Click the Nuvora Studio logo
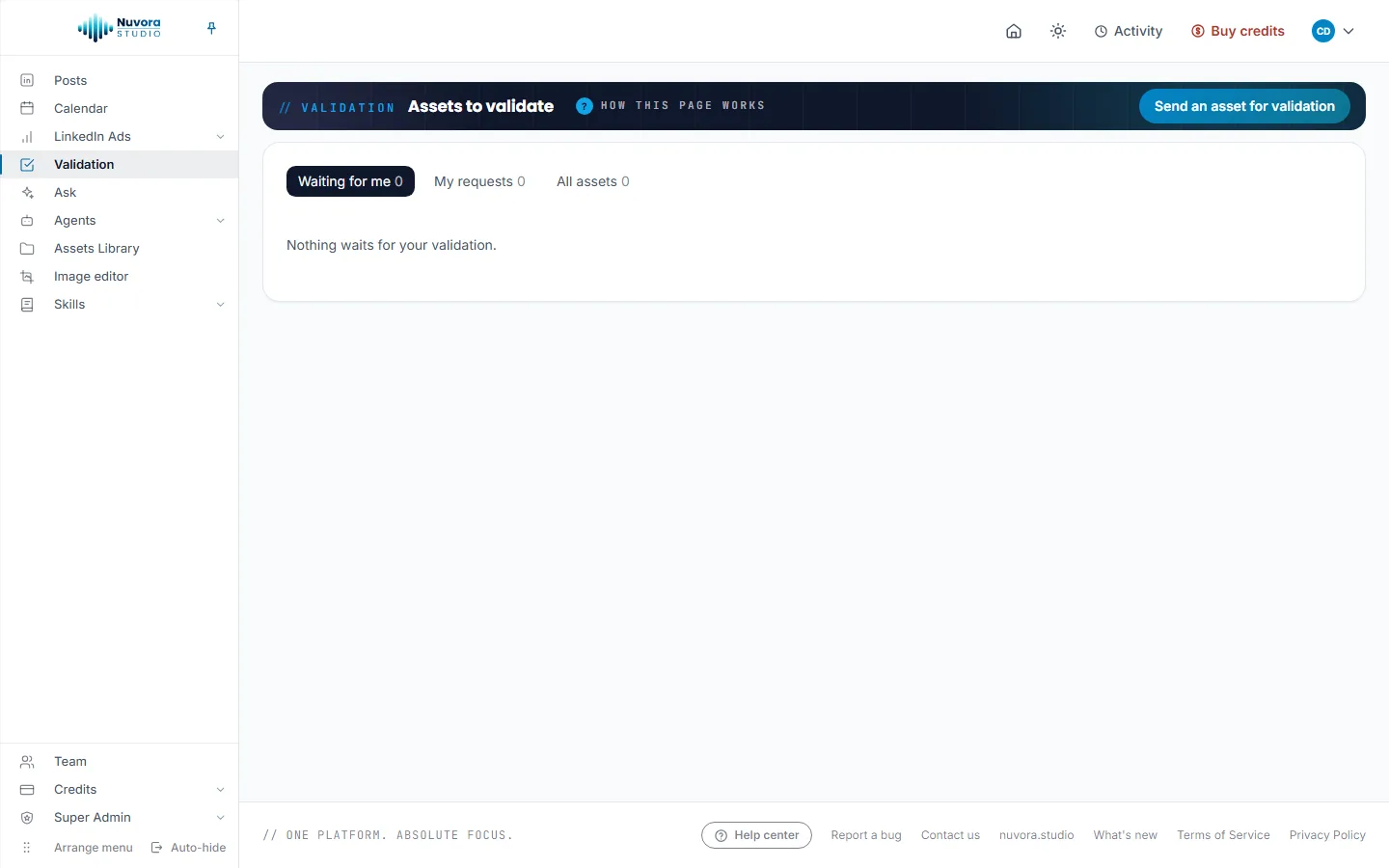The height and width of the screenshot is (868, 1389). coord(120,28)
